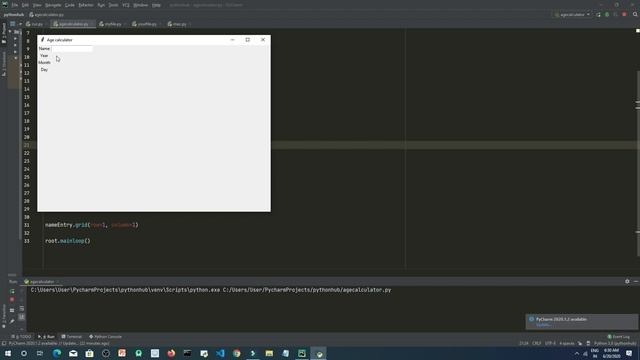Click line 33 root.mainloop() code
Screen dimensions: 640x360
[x=68, y=241]
